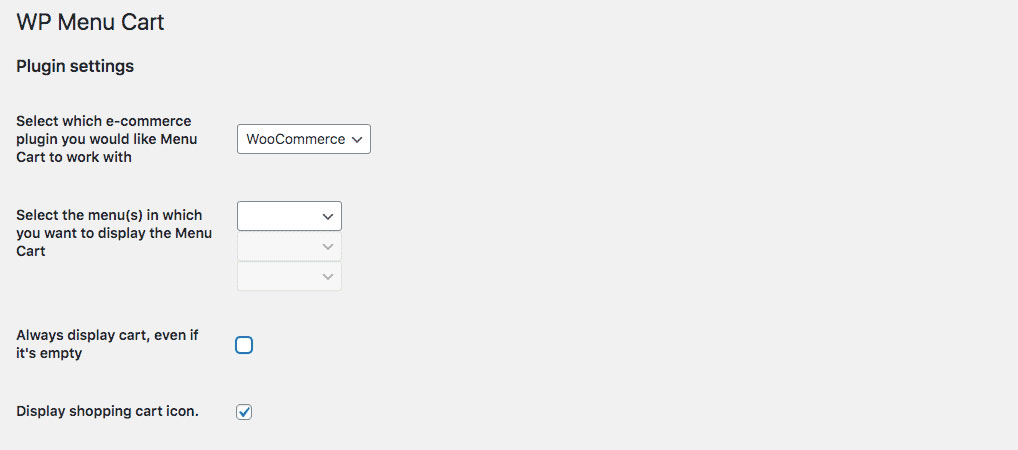
Task: Open the third disabled menu dropdown
Action: [x=289, y=277]
